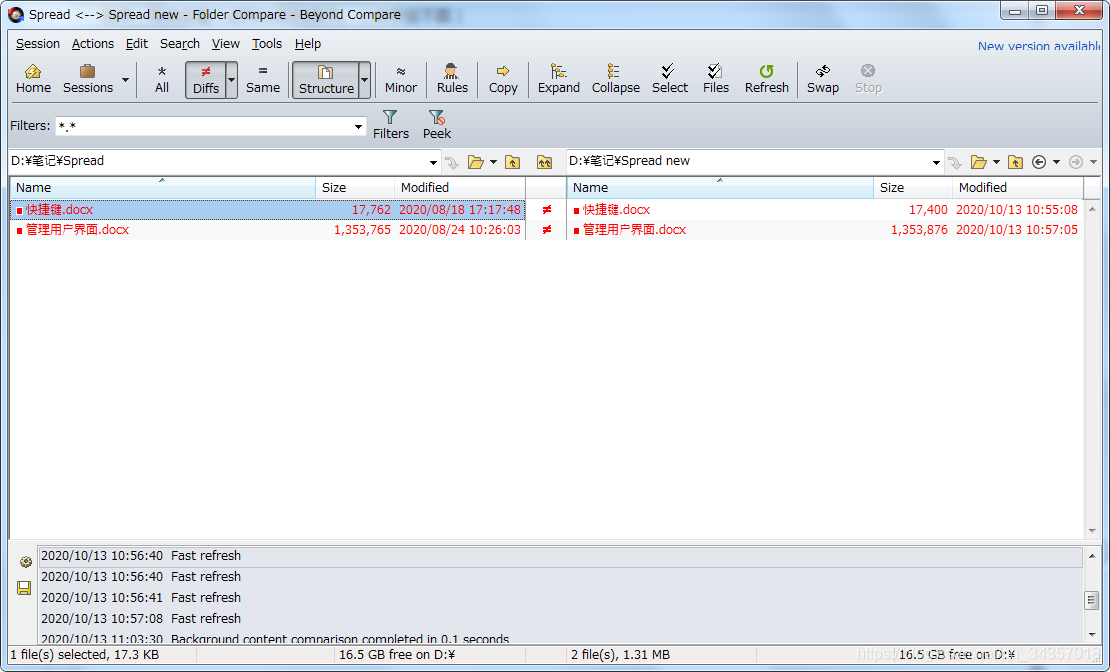Open the left folder path history dropdown
Screen dimensions: 1110x672
(433, 162)
